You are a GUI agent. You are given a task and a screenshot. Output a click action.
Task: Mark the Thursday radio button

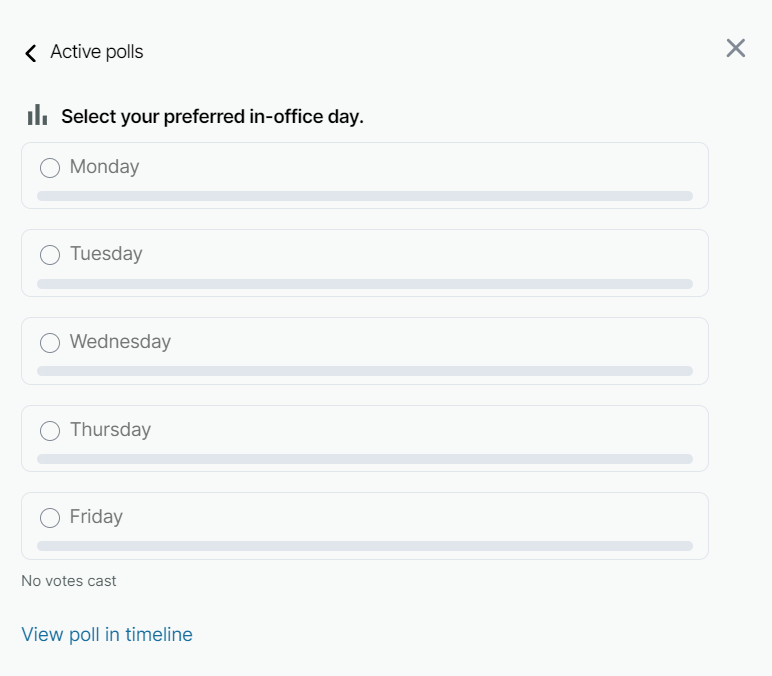tap(50, 431)
